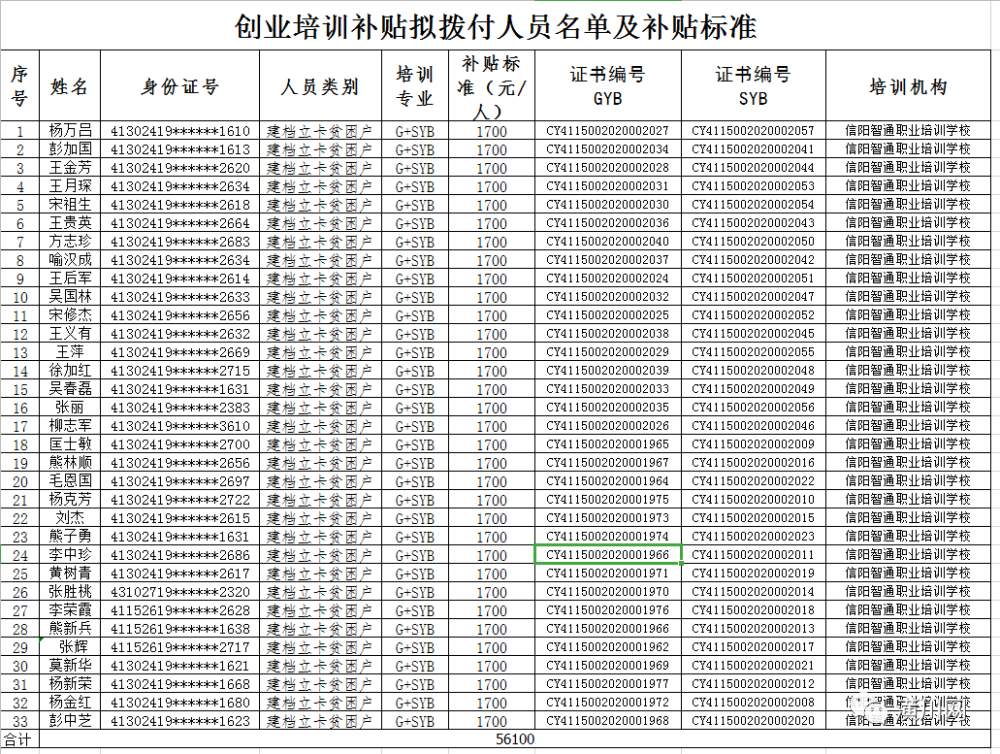Viewport: 1000px width, 754px height.
Task: Click SYB certificate CY4115002020002057
Action: (753, 131)
